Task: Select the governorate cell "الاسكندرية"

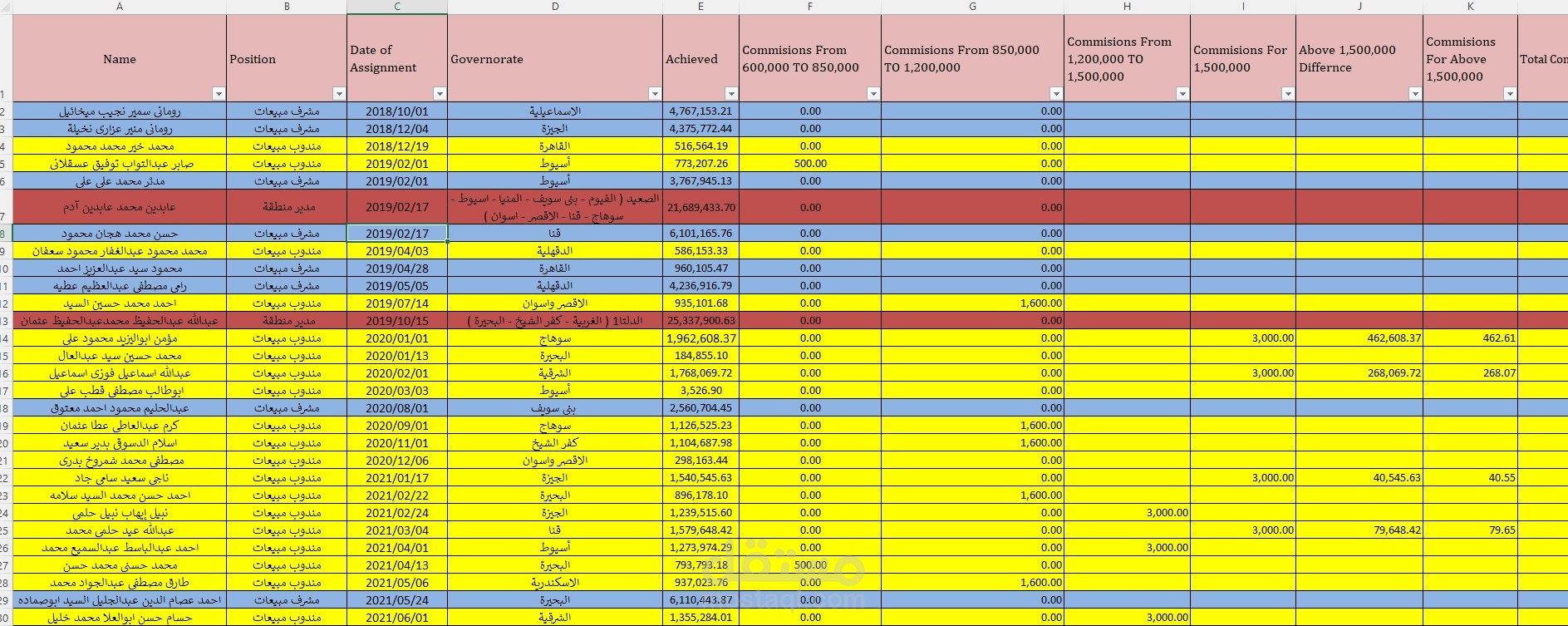Action: pos(555,583)
